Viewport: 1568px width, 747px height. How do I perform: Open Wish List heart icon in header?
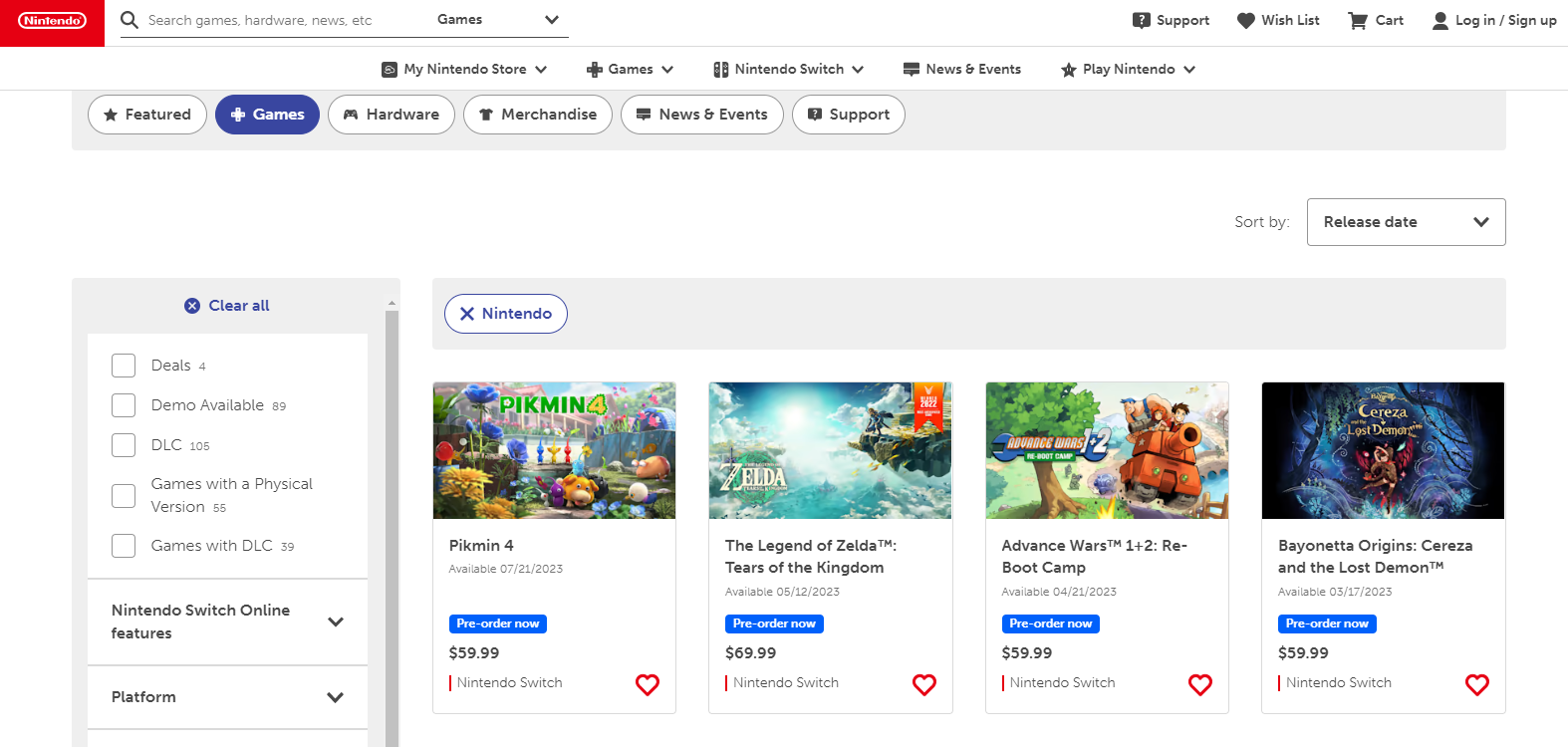(1246, 21)
